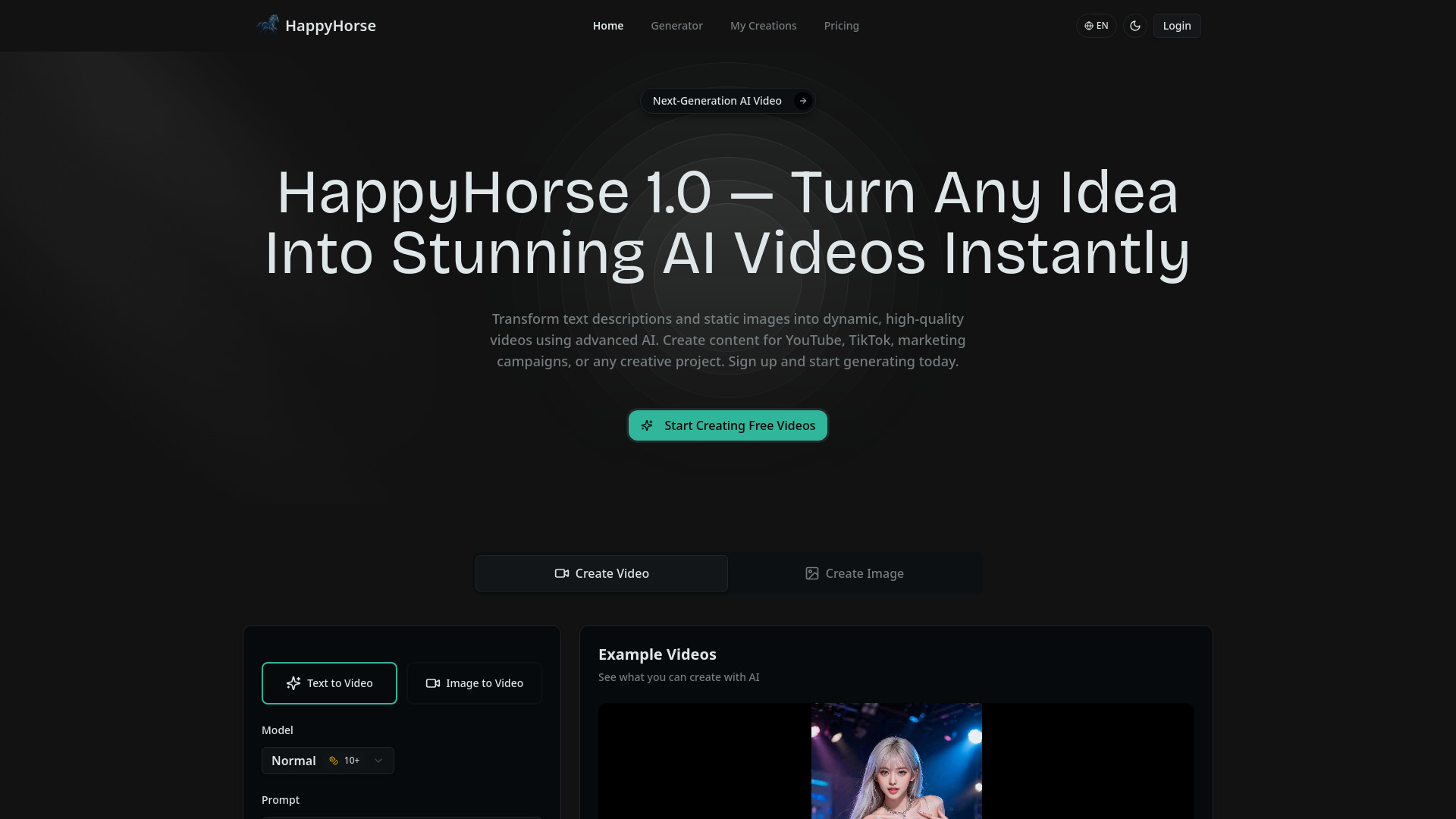Click the HappyHorse logo icon
Screen dimensions: 1456x819
click(x=267, y=25)
